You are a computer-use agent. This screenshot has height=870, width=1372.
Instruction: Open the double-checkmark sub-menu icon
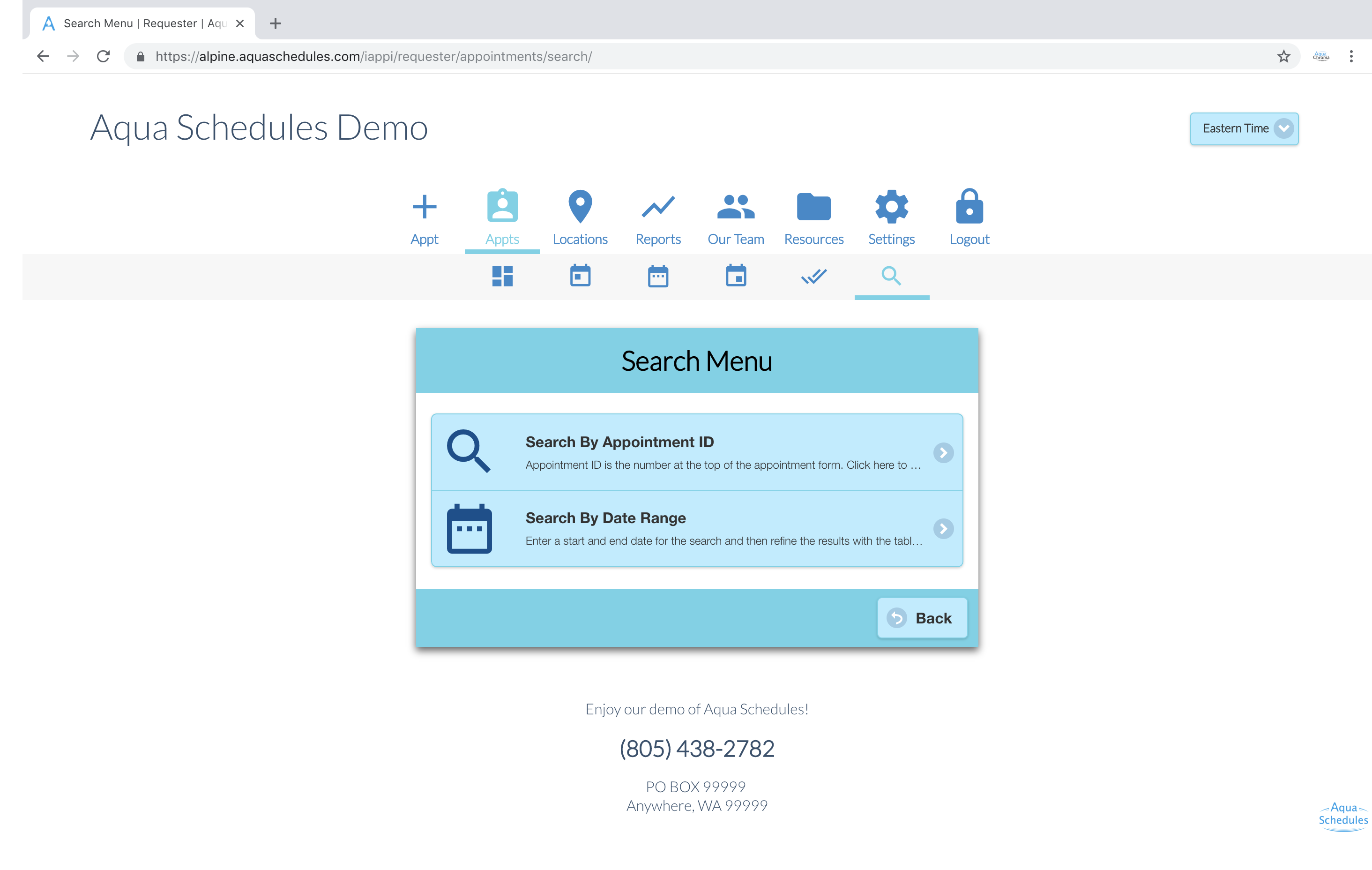coord(813,276)
